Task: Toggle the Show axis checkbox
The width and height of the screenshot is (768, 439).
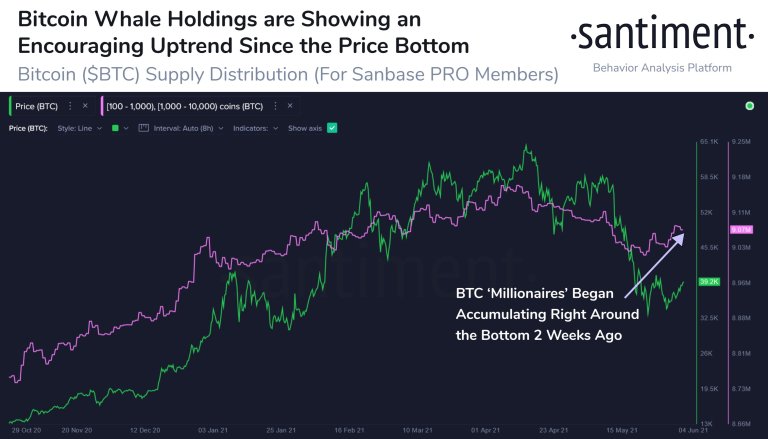Action: tap(332, 128)
